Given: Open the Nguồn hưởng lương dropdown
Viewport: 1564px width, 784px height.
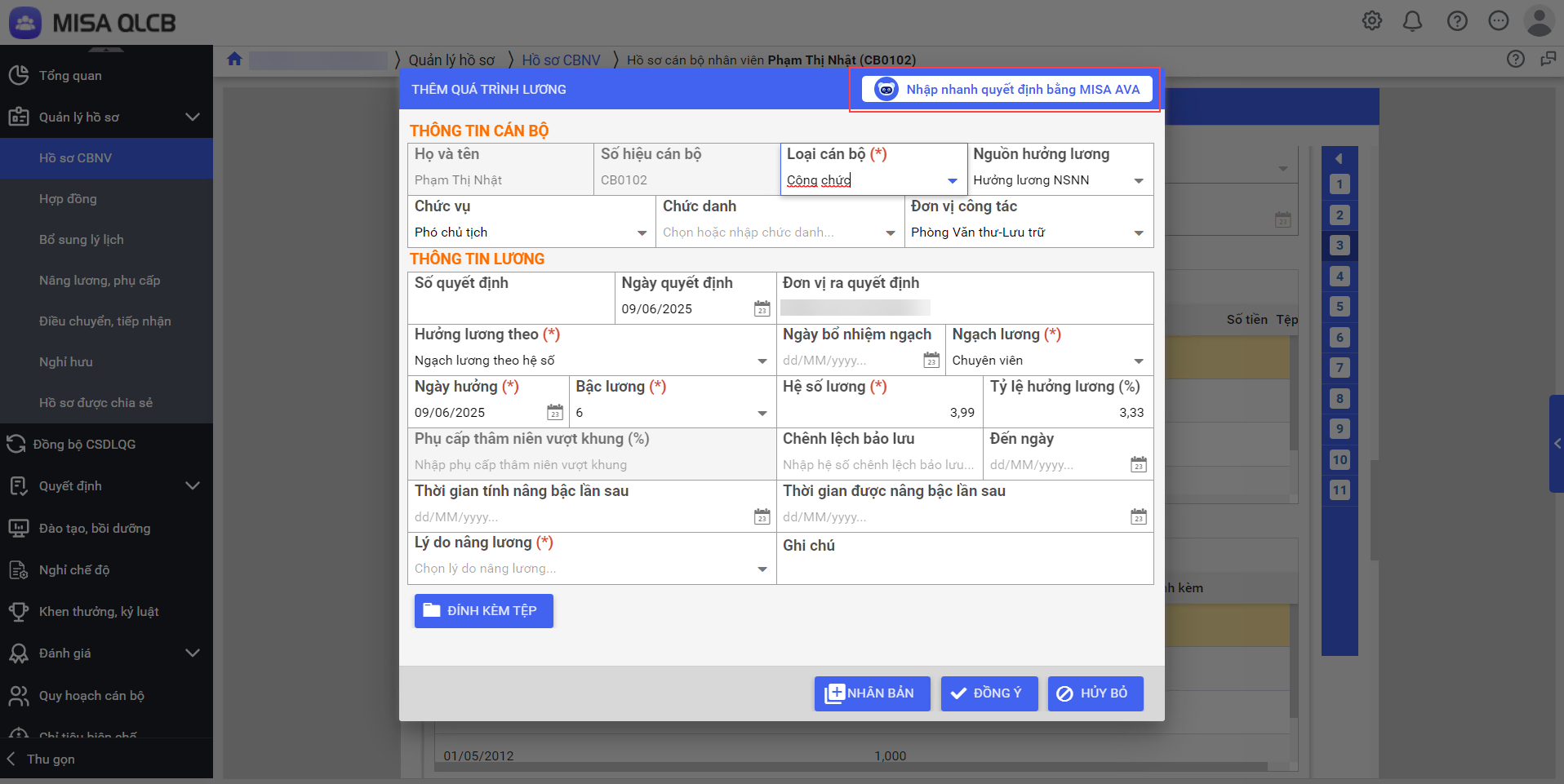Looking at the screenshot, I should coord(1139,181).
